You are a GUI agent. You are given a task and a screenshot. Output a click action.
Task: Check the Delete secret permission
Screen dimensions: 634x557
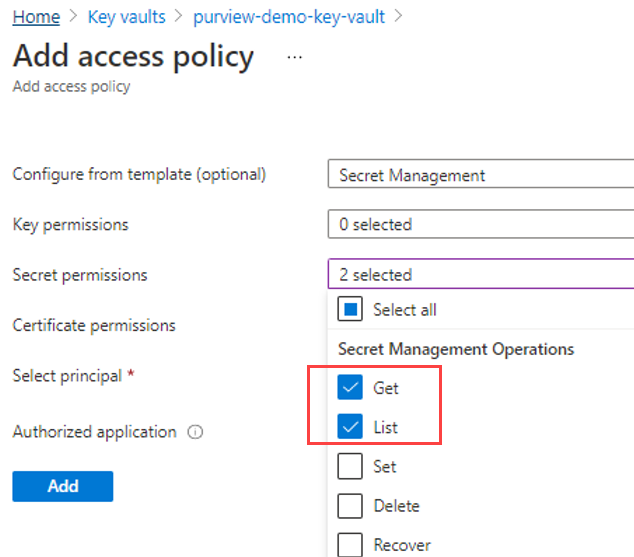coord(350,506)
